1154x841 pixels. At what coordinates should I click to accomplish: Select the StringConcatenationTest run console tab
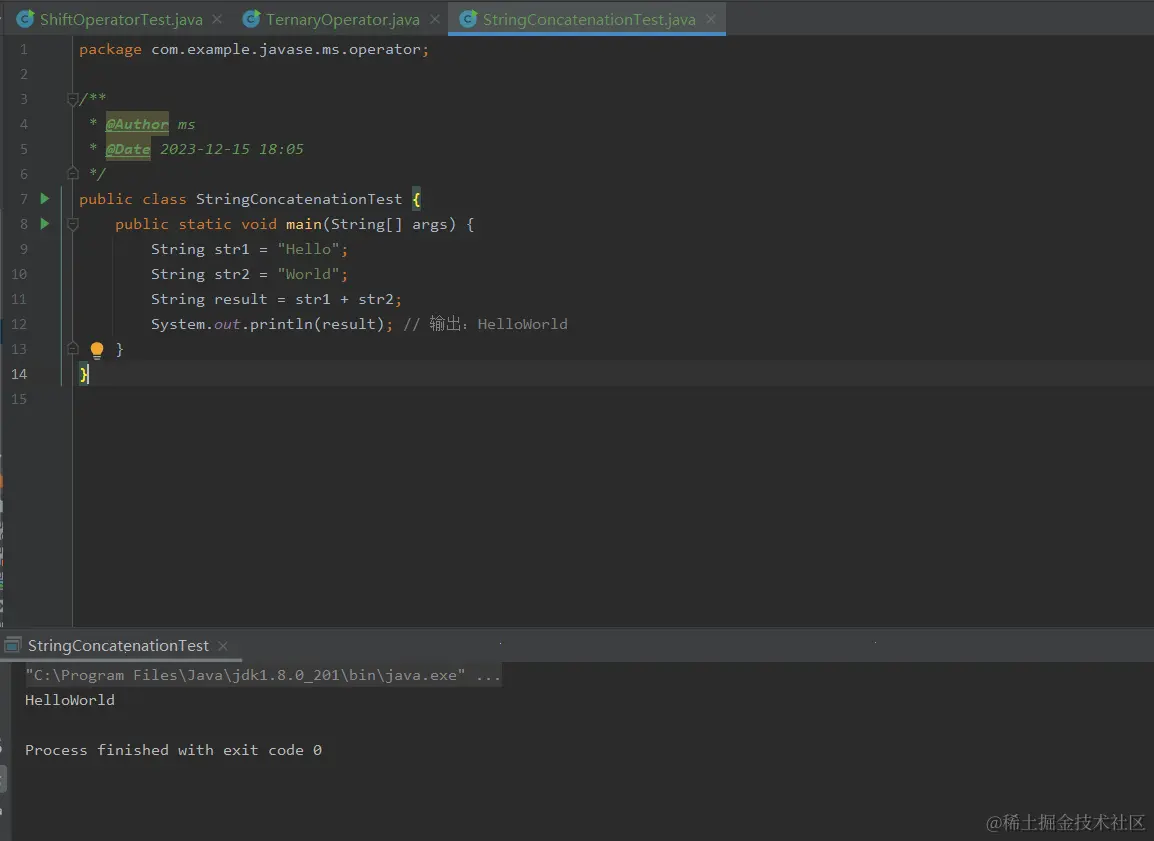[118, 646]
